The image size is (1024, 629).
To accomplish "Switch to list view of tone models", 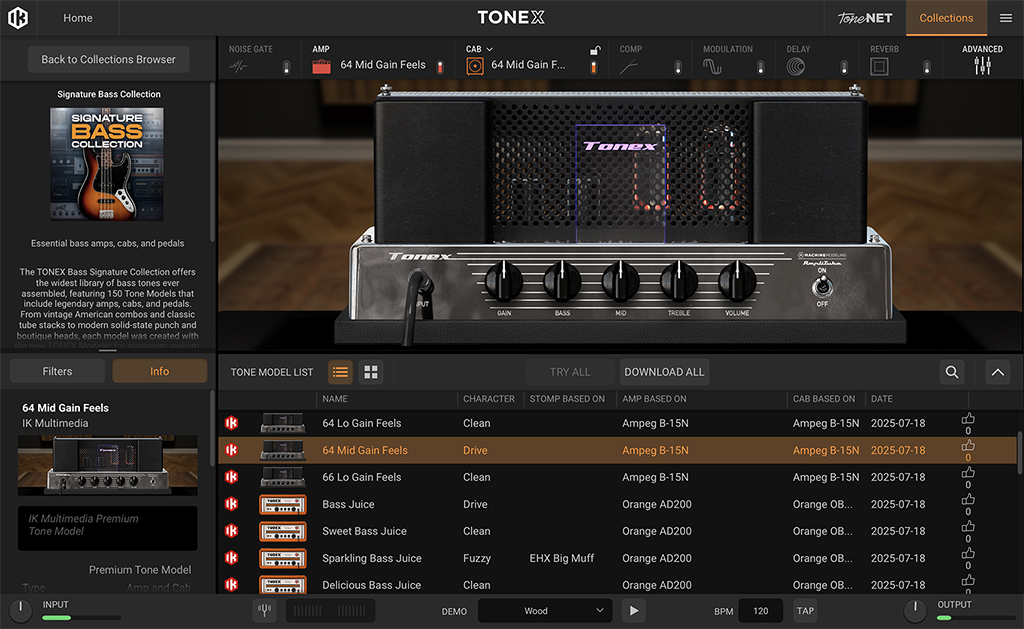I will (x=340, y=372).
